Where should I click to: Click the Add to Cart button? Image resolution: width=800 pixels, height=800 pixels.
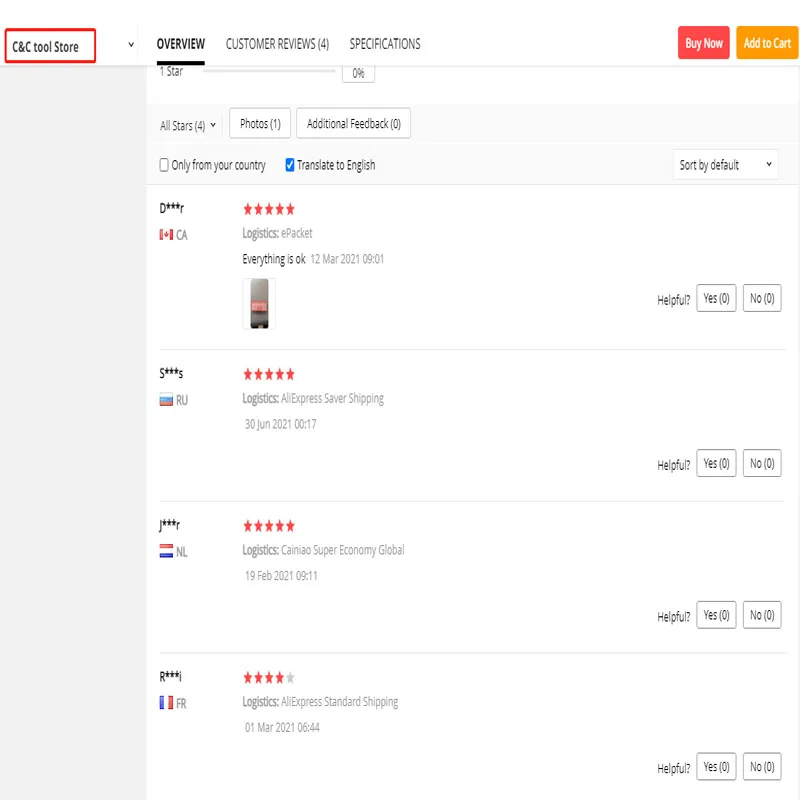point(767,43)
